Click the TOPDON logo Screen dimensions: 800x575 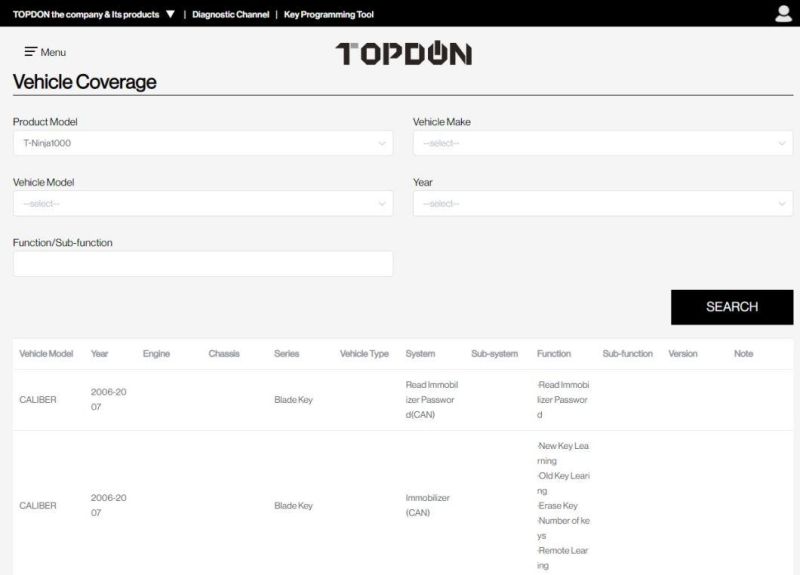click(x=404, y=54)
